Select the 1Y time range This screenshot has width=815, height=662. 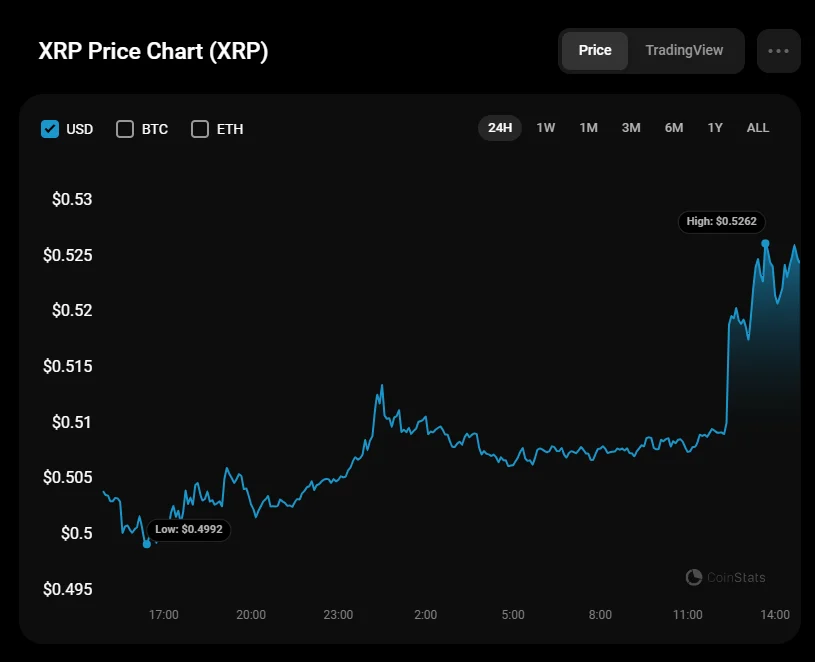715,128
